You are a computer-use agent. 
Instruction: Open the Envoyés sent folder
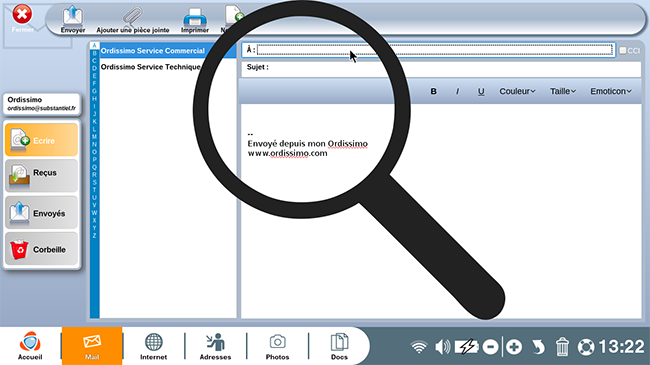coord(41,212)
